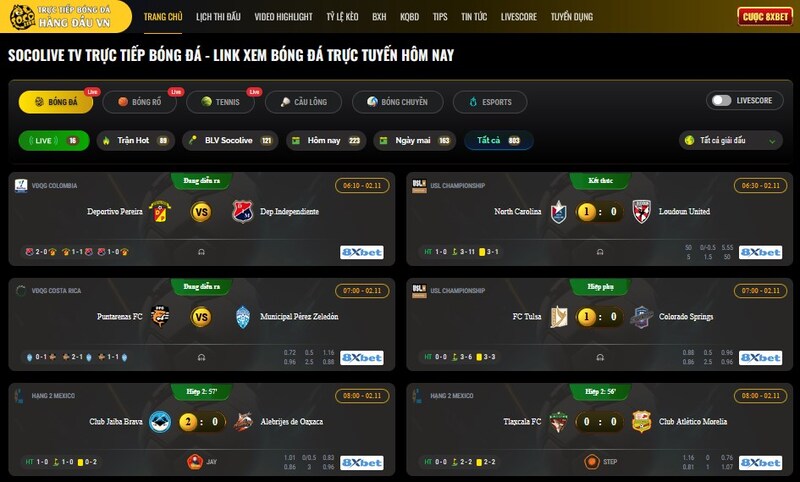Expand the Tất cả giải đấu dropdown
800x482 pixels.
pos(731,140)
